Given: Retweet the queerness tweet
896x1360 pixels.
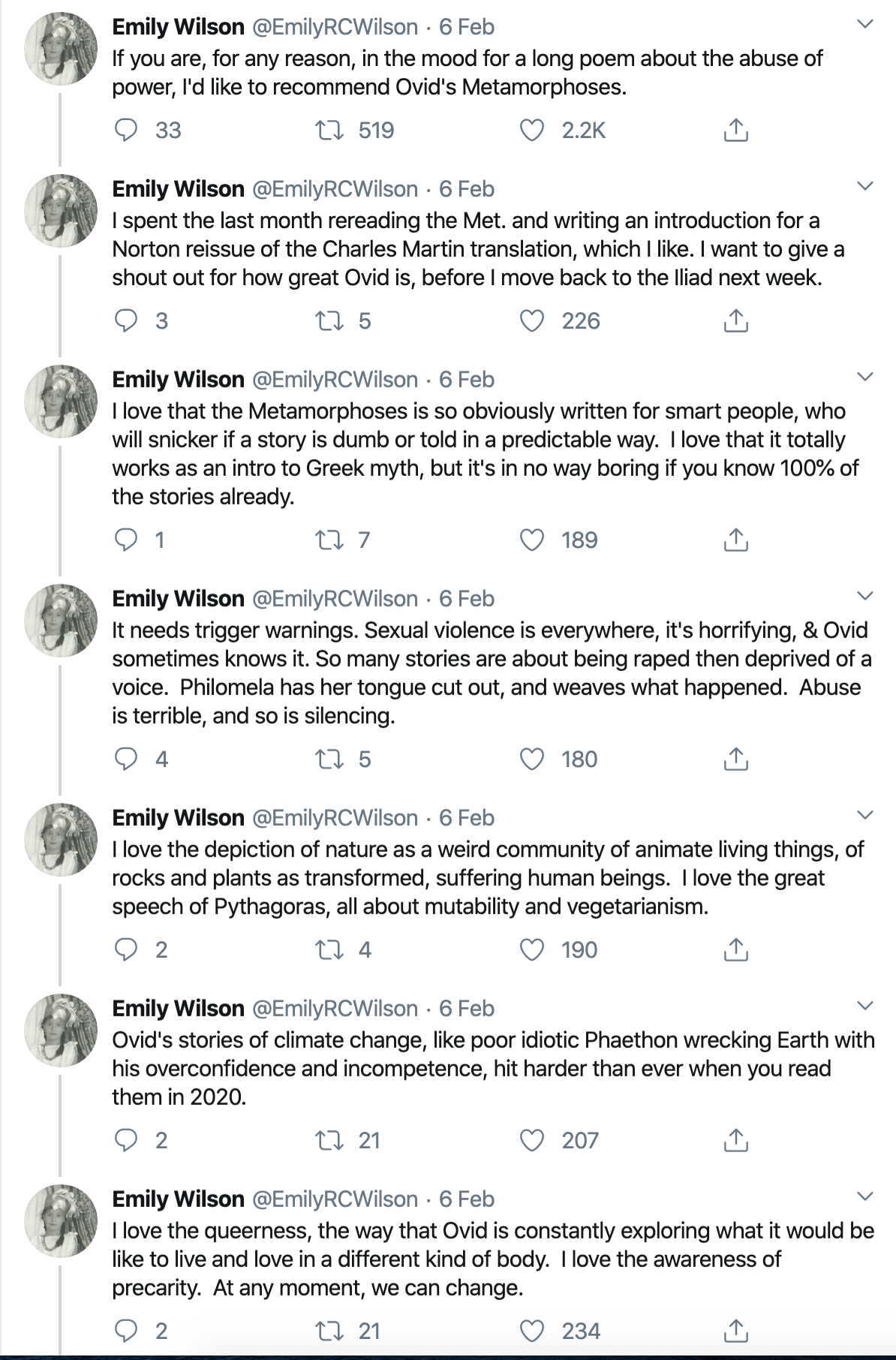Looking at the screenshot, I should click(329, 1331).
